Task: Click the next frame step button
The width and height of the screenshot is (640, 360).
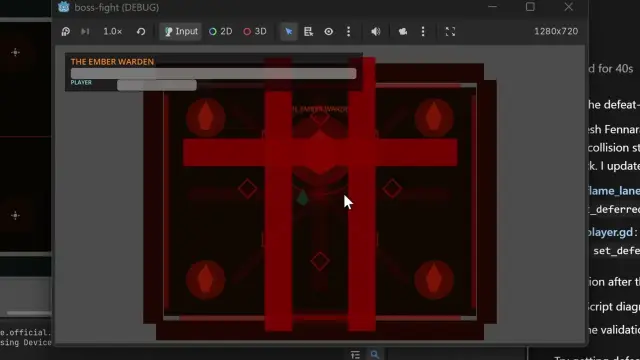Action: pyautogui.click(x=85, y=31)
